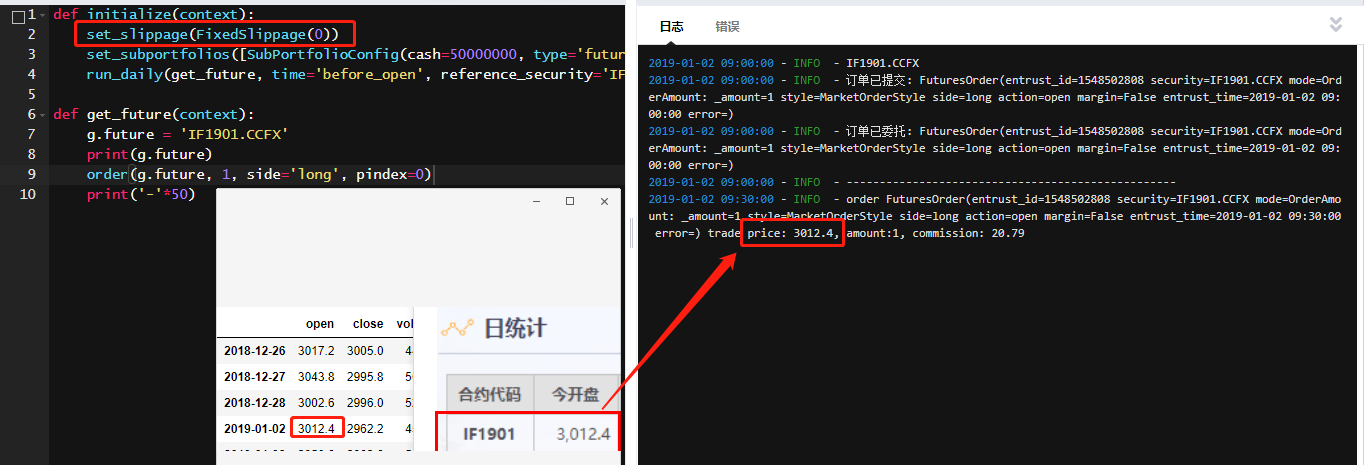
Task: Click the square icon left of line 1
Action: (x=17, y=15)
